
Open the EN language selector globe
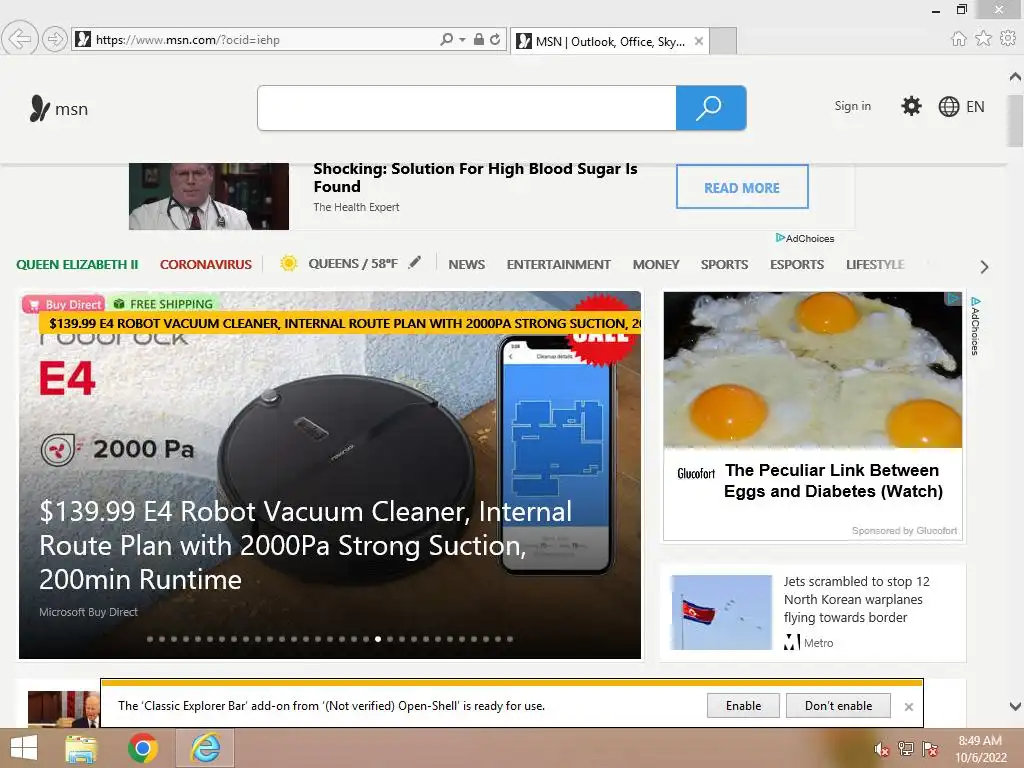(961, 106)
